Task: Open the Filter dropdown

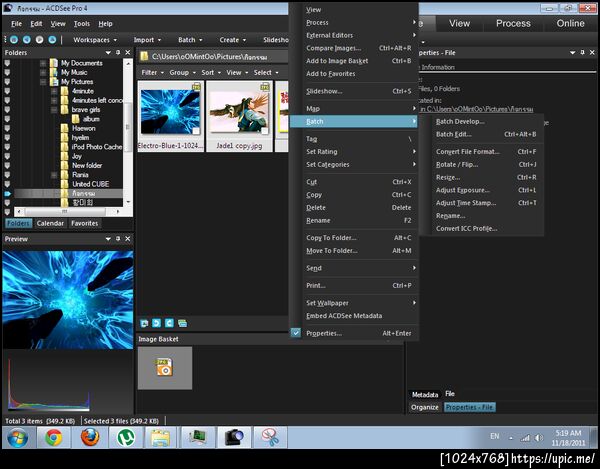Action: click(x=152, y=72)
